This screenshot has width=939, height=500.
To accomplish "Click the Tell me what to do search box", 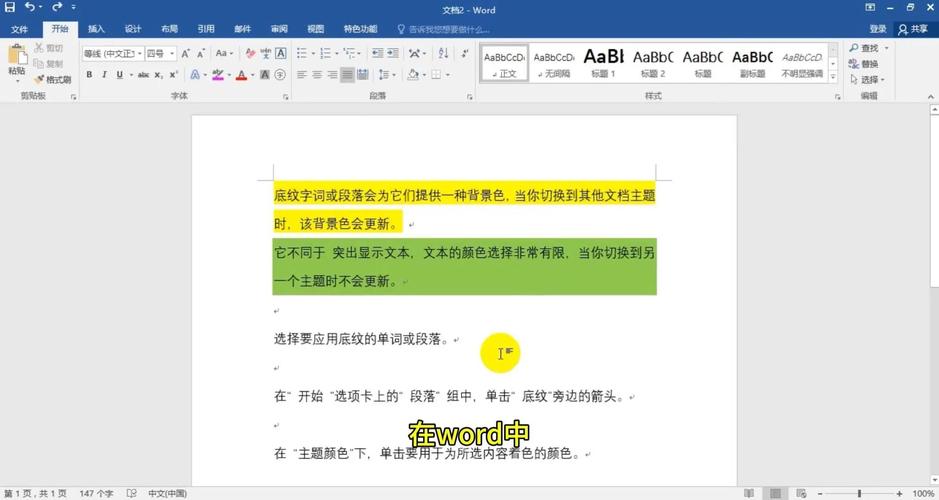I will pyautogui.click(x=444, y=29).
